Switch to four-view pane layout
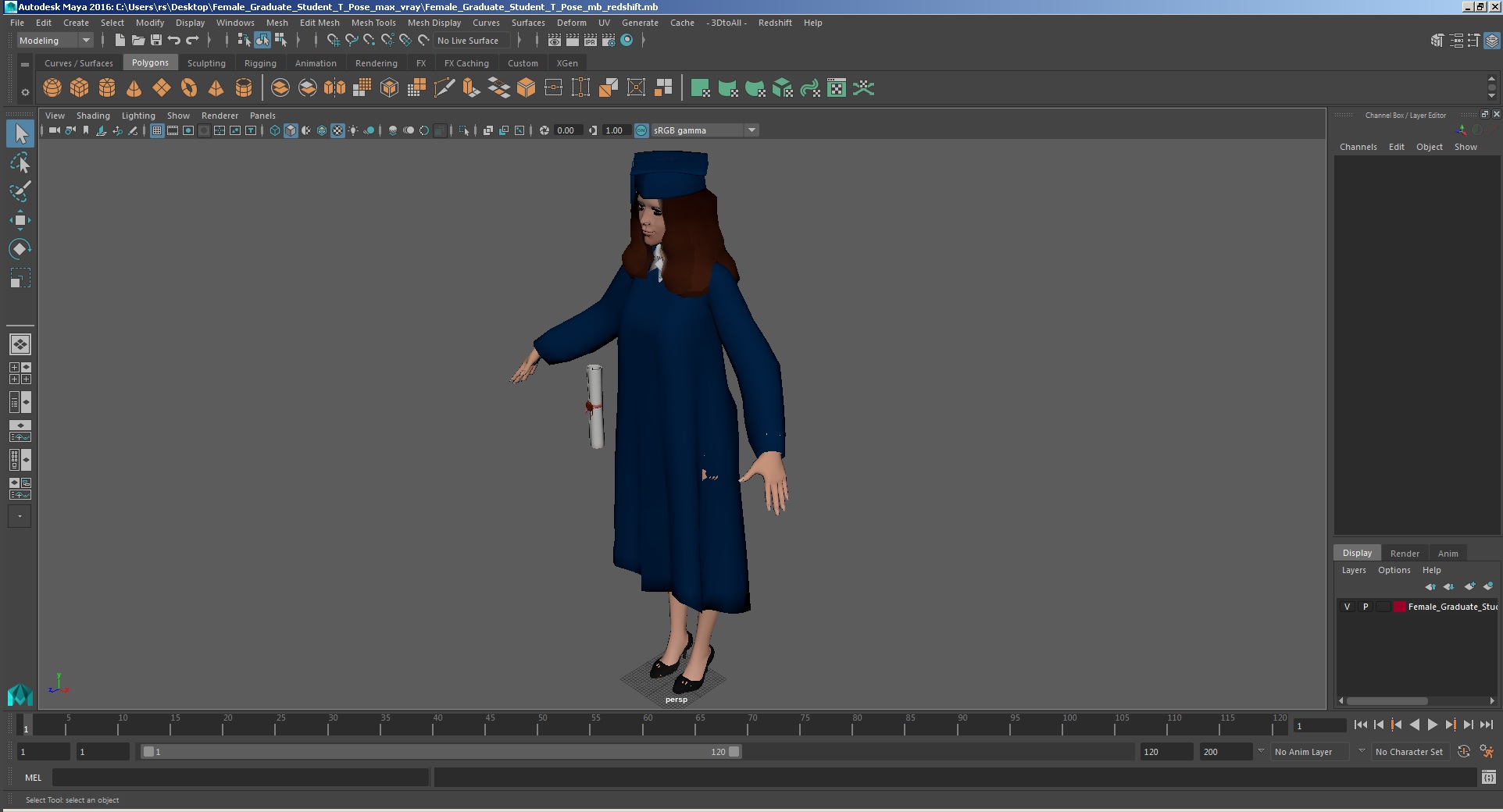Screen dimensions: 1503x812 pos(20,373)
